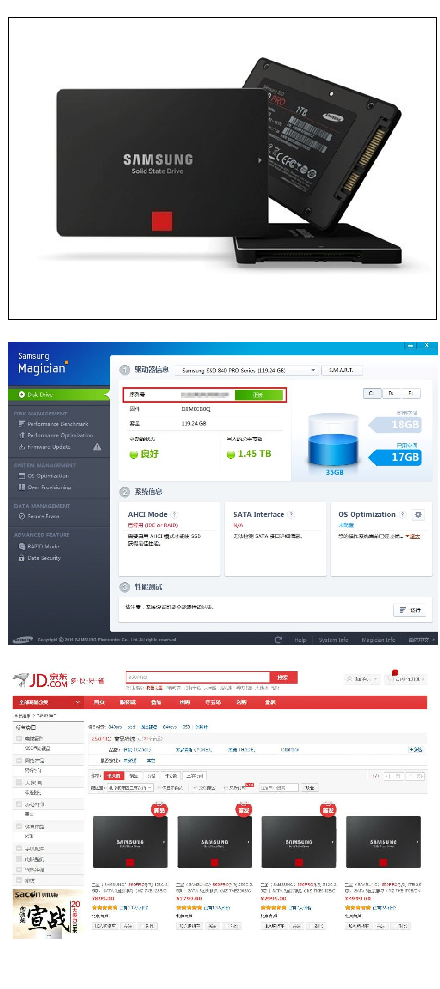Image resolution: width=440 pixels, height=989 pixels.
Task: Select the E: drive button
Action: point(410,393)
